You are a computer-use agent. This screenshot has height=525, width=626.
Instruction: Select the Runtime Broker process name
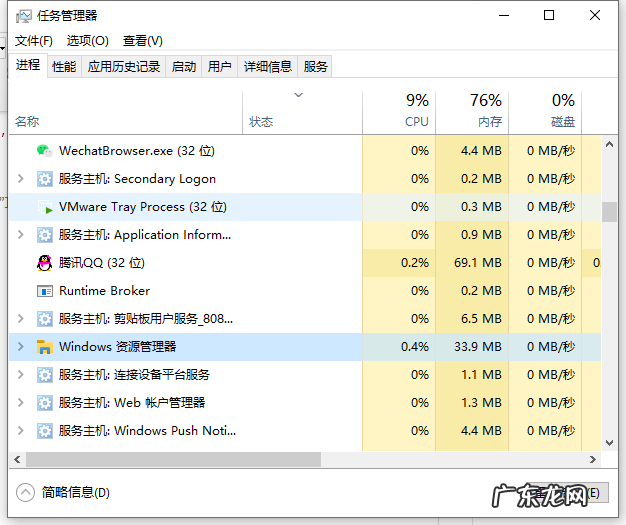point(105,291)
